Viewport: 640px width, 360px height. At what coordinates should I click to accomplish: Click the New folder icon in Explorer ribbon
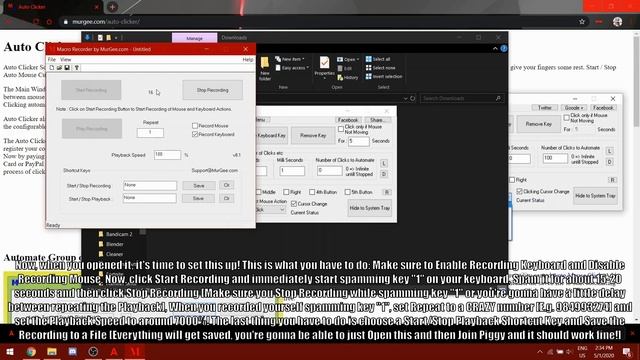point(265,68)
